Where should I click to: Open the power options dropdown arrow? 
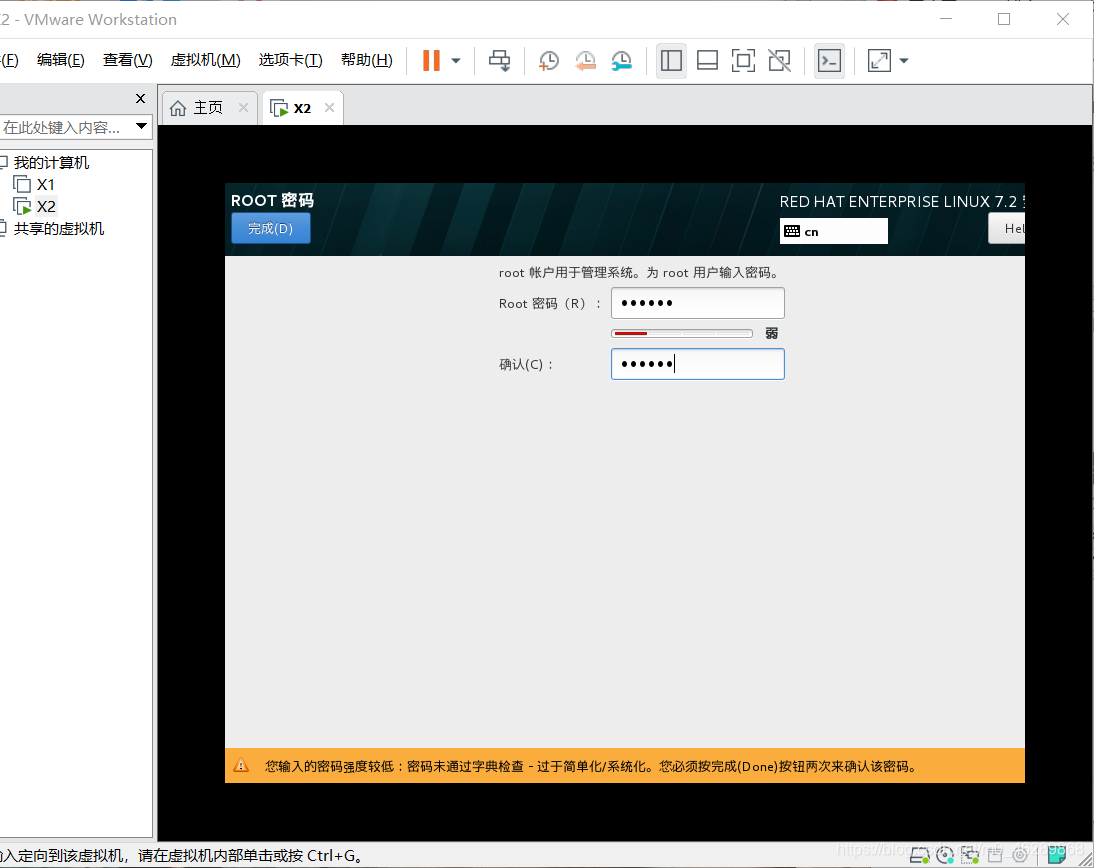[456, 61]
